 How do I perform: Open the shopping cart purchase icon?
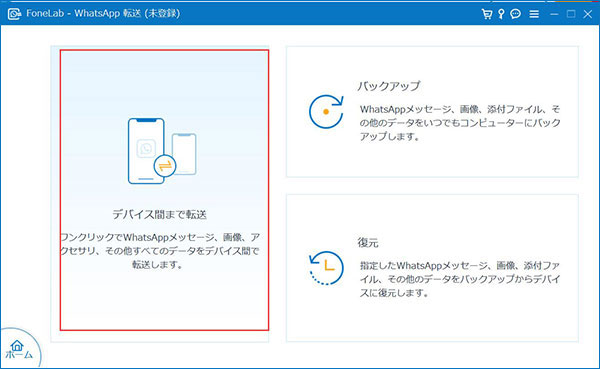pyautogui.click(x=487, y=14)
